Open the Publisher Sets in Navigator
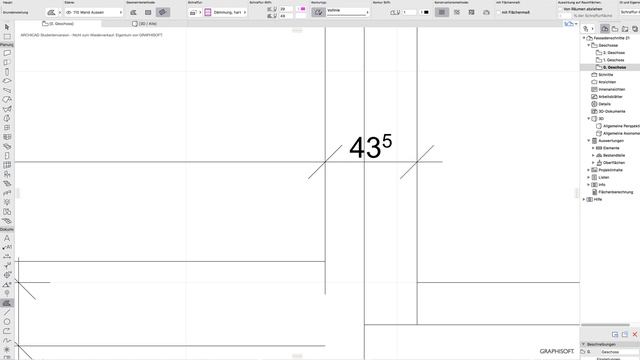 click(635, 29)
